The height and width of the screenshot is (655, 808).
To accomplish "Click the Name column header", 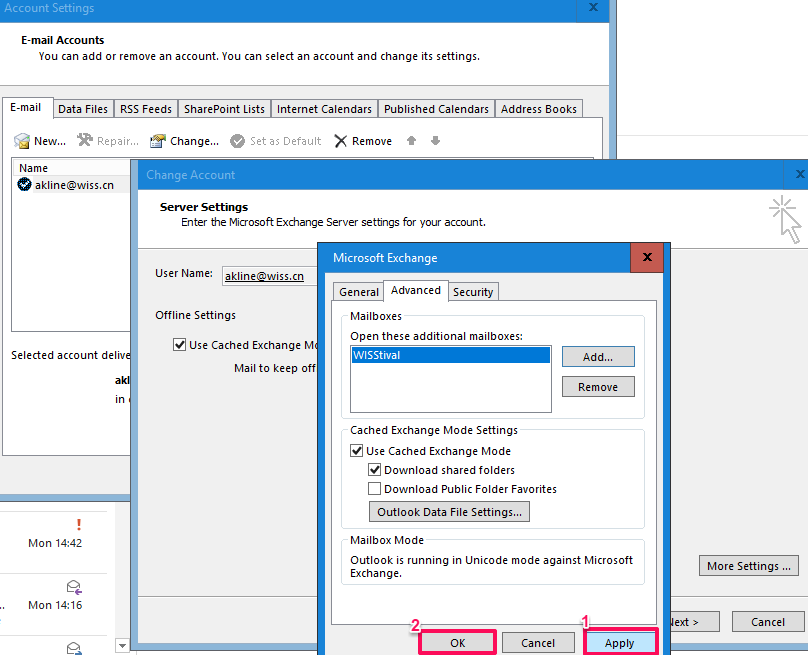I will 72,167.
